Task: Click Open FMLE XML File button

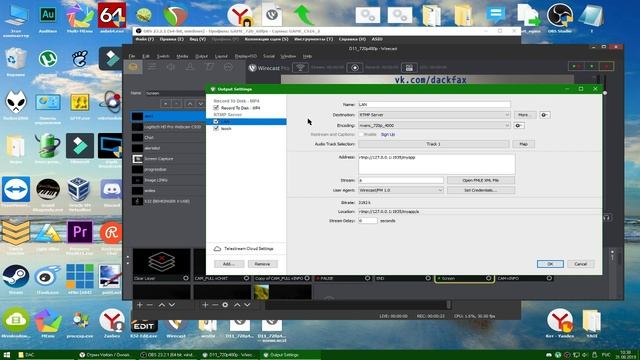Action: pos(481,180)
